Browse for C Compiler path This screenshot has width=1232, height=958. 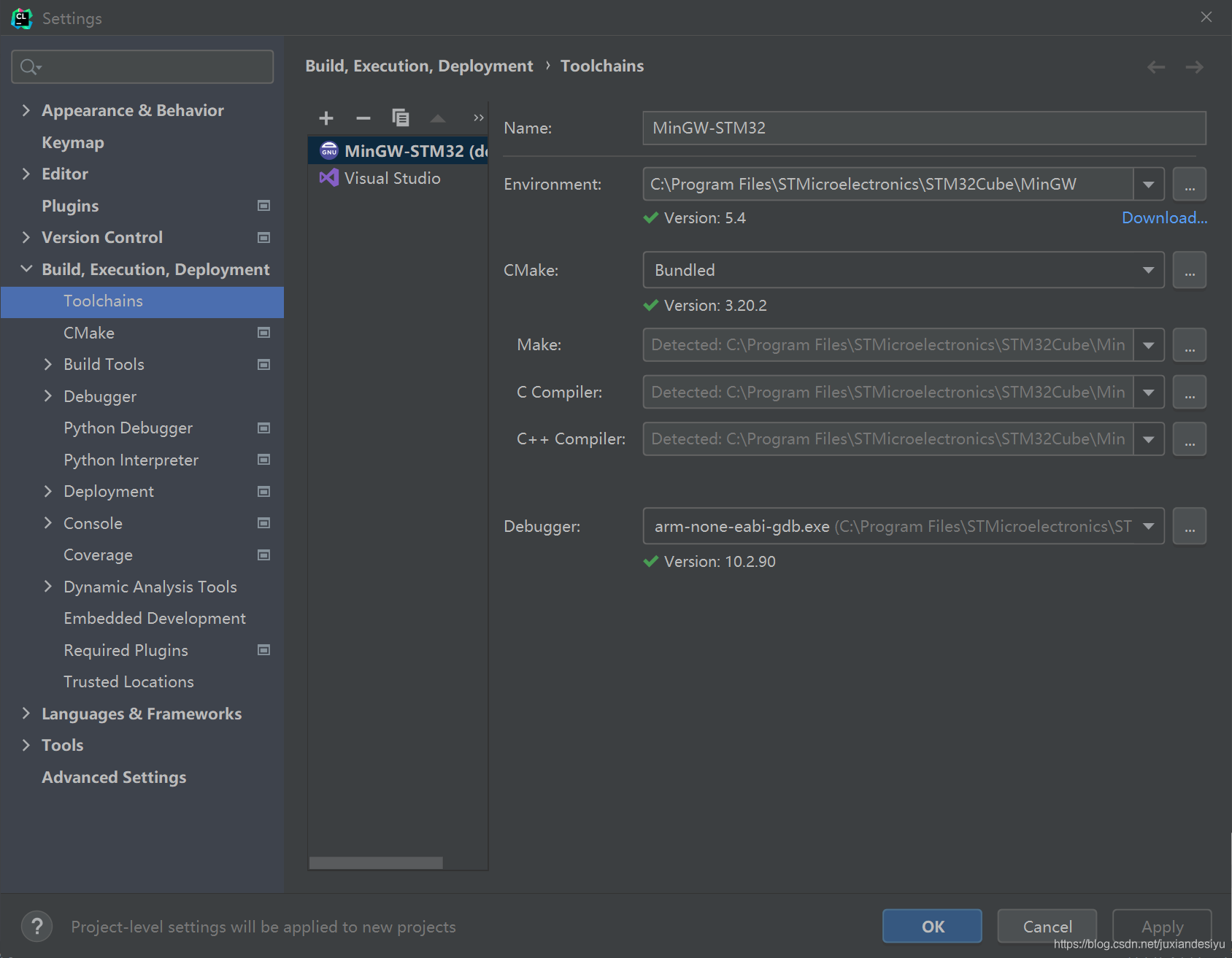(x=1190, y=392)
